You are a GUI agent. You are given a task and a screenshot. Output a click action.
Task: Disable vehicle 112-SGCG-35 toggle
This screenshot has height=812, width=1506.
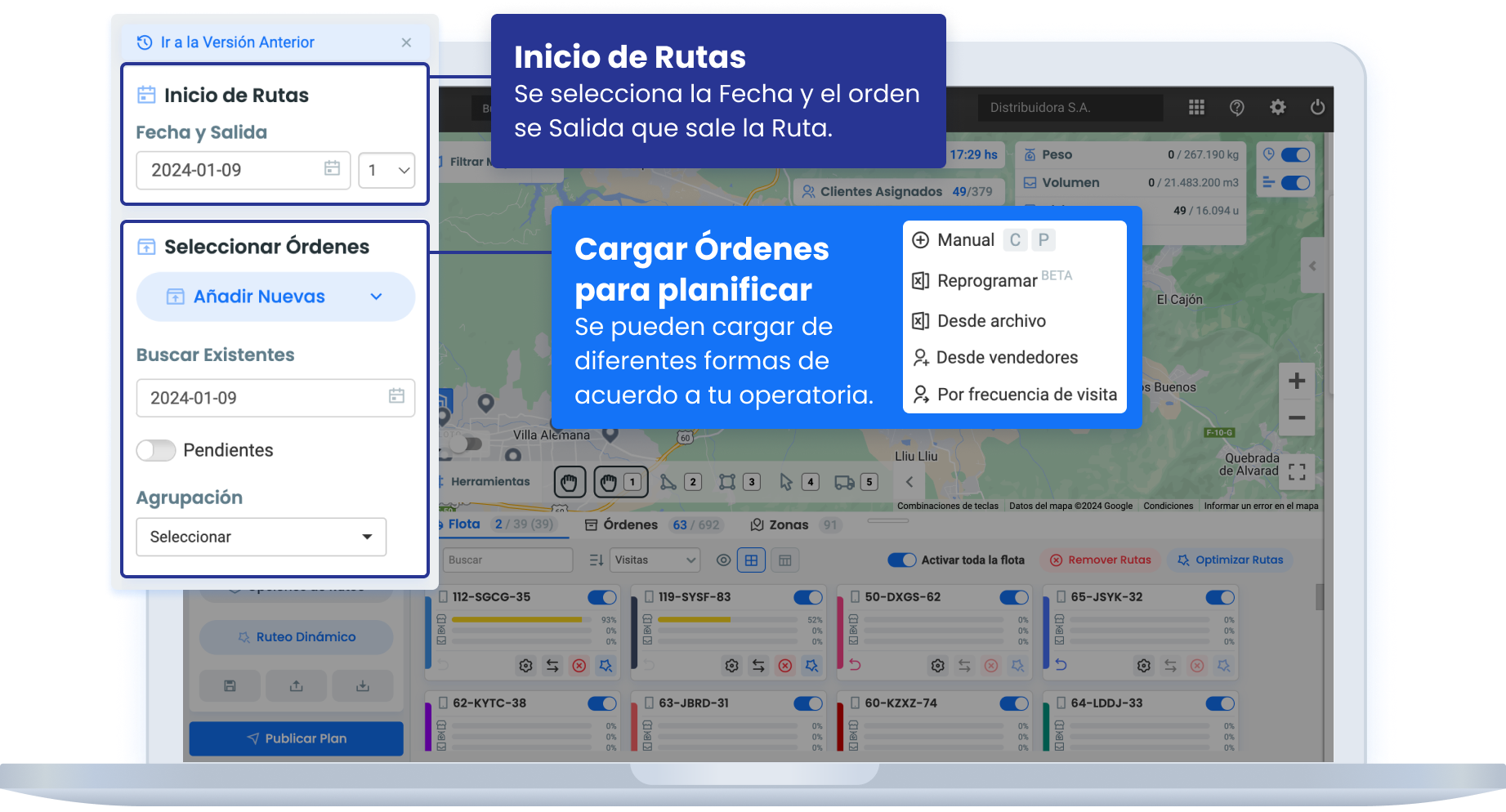(x=601, y=597)
